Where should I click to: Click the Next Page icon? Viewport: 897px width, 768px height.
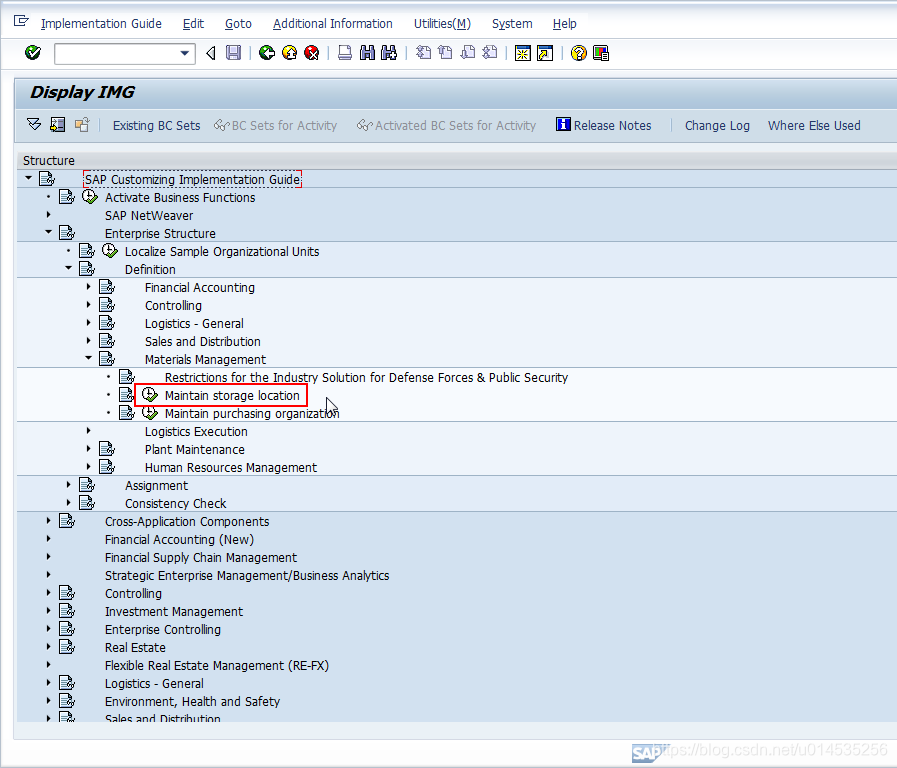click(468, 53)
